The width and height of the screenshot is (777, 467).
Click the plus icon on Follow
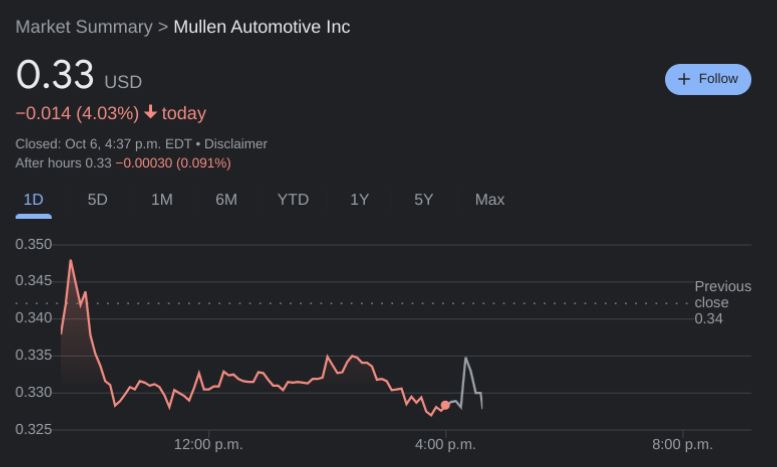tap(684, 79)
